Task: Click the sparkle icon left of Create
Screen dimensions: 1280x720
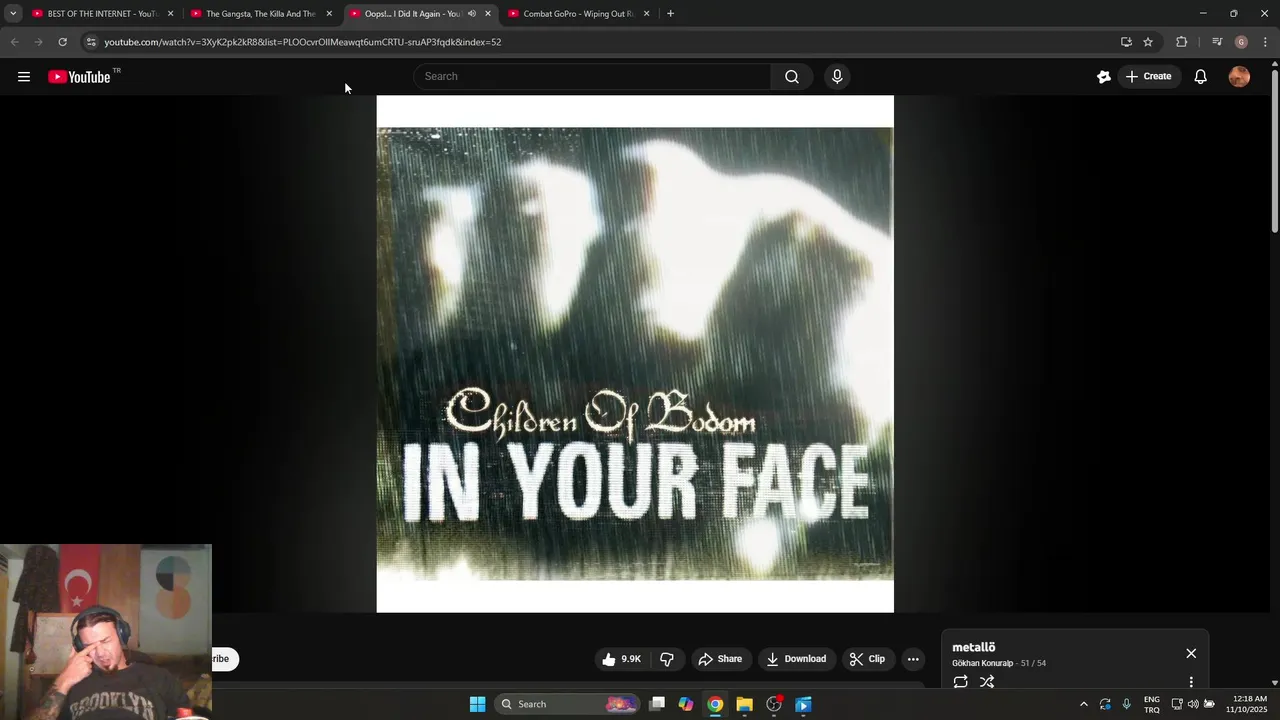Action: point(1104,77)
